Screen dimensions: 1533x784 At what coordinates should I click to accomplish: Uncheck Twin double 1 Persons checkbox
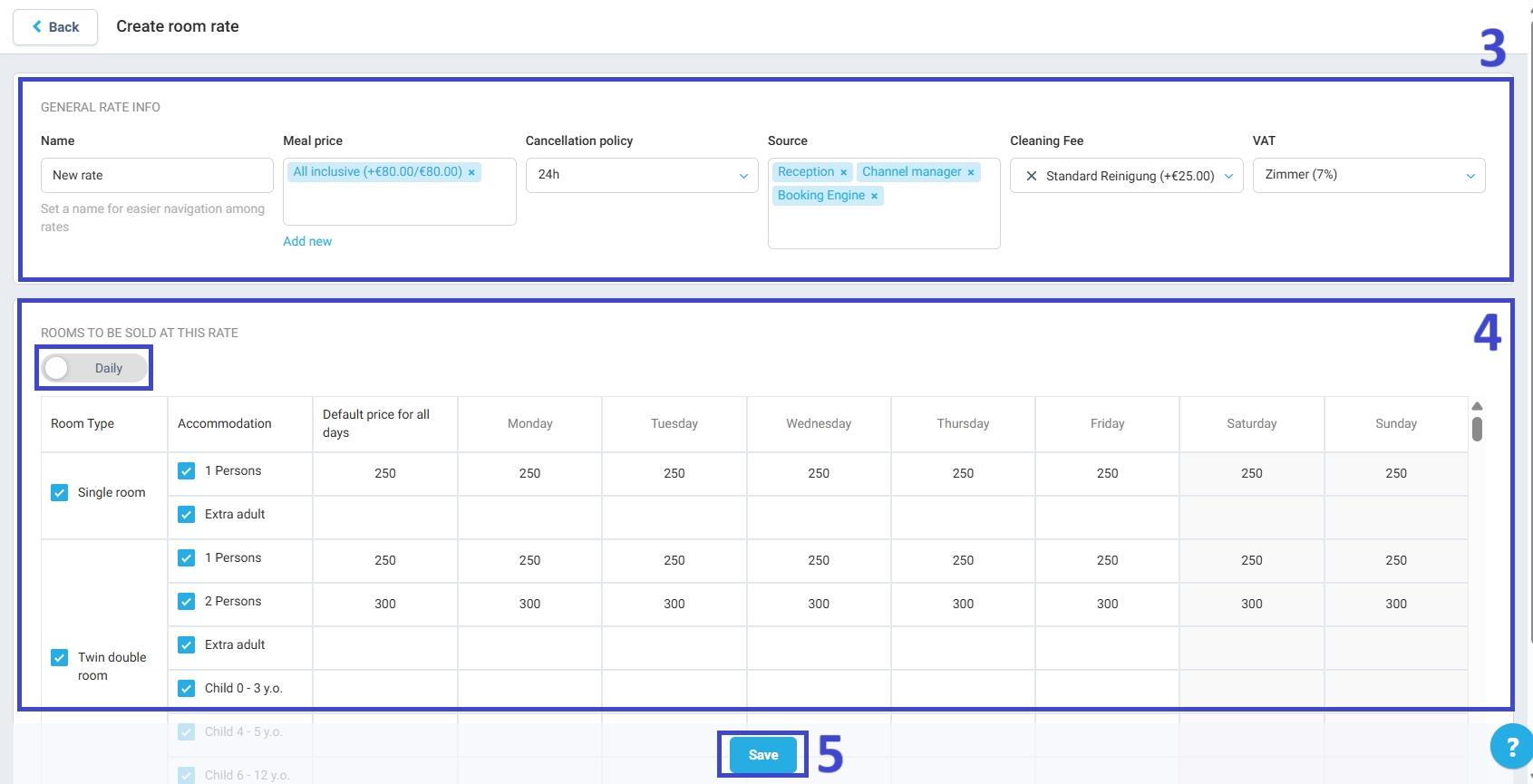pos(186,557)
